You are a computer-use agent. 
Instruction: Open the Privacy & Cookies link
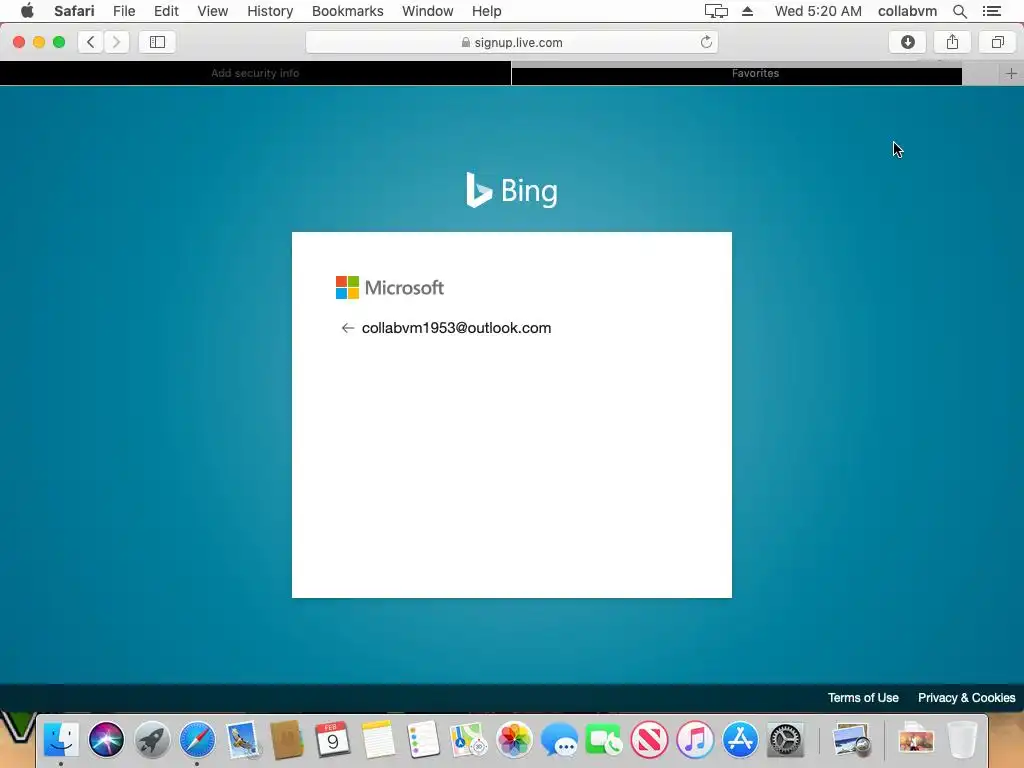967,697
